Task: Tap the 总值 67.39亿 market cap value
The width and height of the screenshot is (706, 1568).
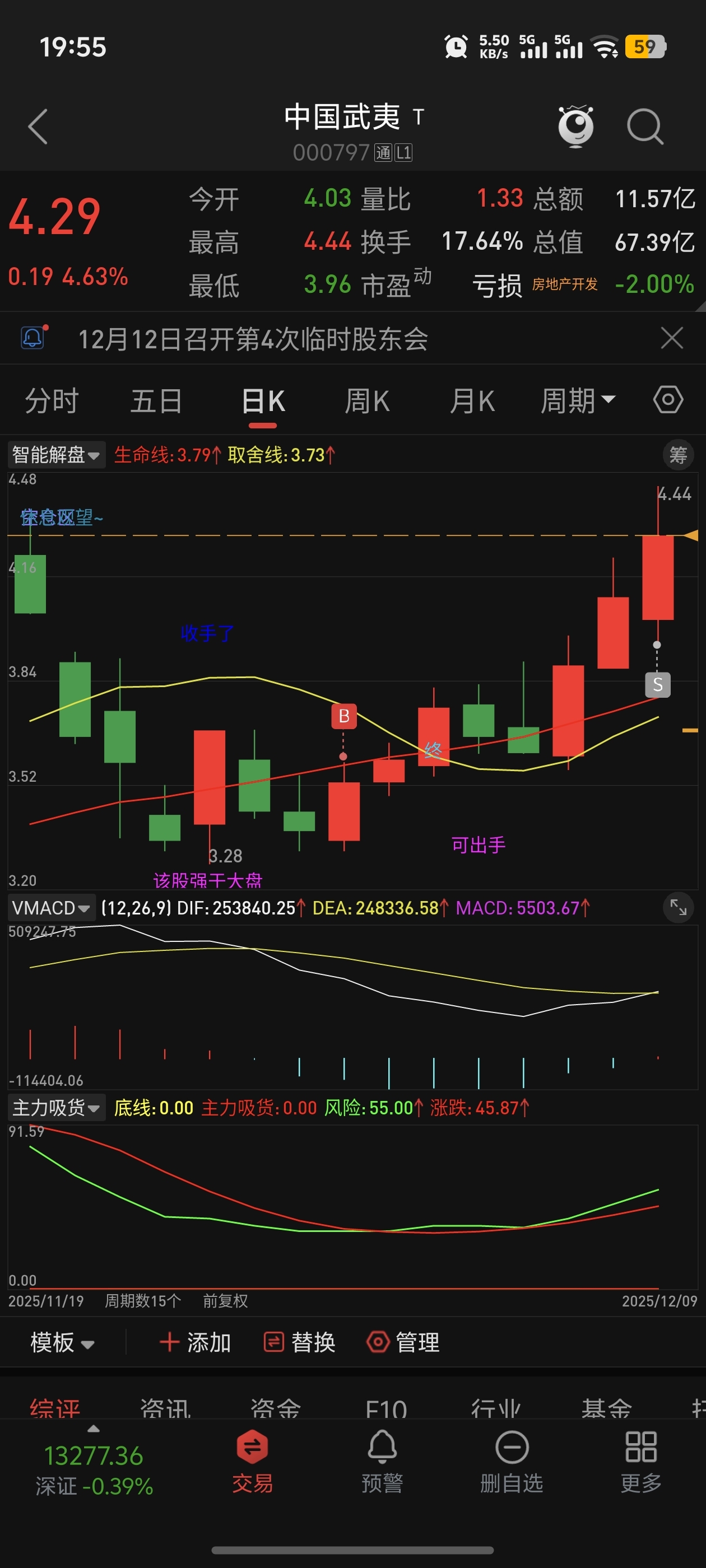Action: pos(614,242)
